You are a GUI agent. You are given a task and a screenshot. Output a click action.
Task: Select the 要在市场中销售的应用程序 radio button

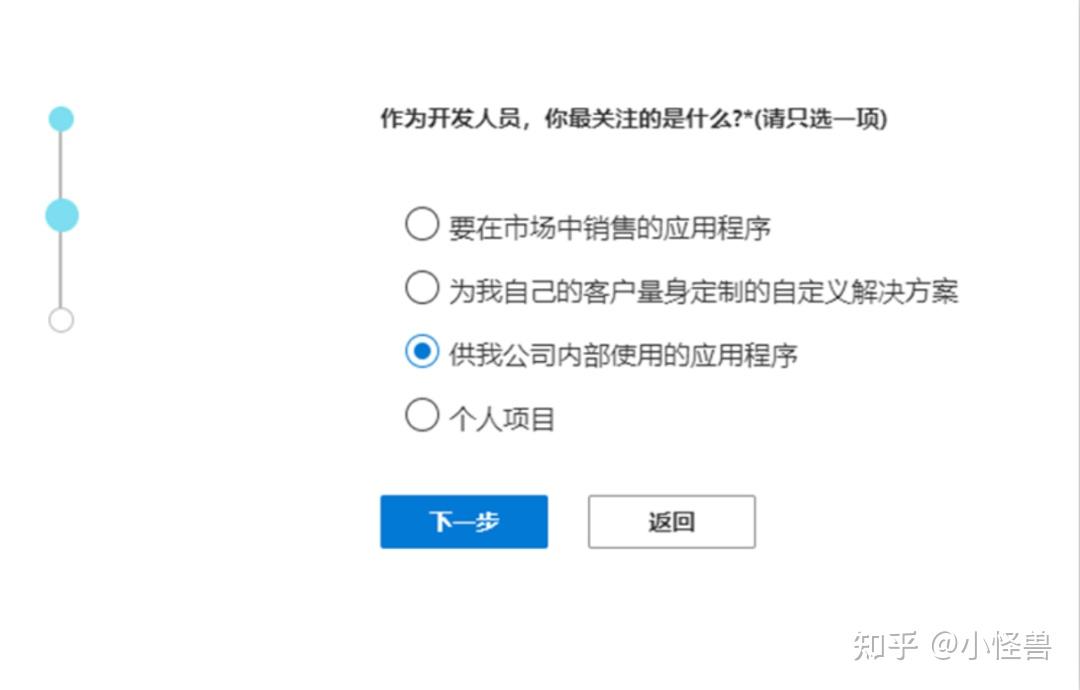click(421, 225)
